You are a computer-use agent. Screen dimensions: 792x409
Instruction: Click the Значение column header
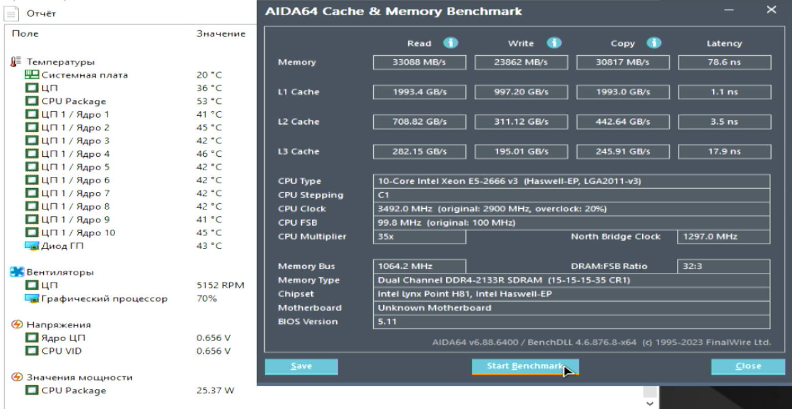[x=221, y=34]
